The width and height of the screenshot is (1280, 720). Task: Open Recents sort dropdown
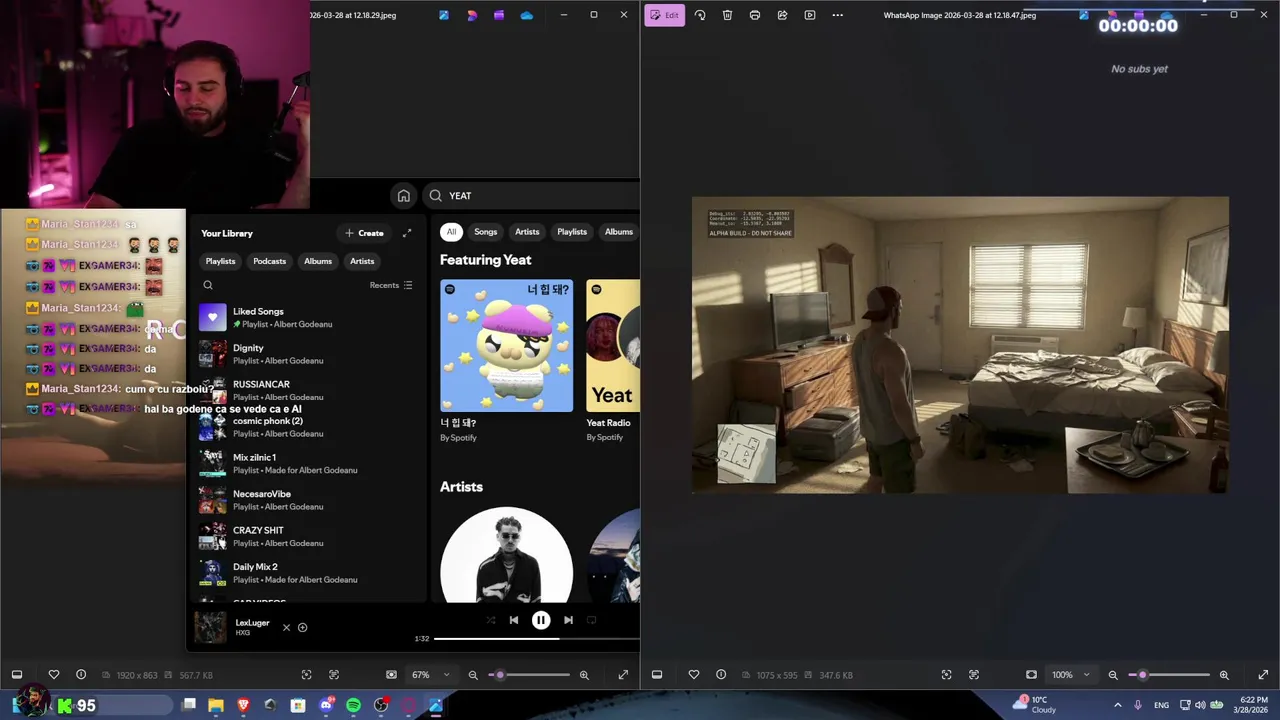391,286
